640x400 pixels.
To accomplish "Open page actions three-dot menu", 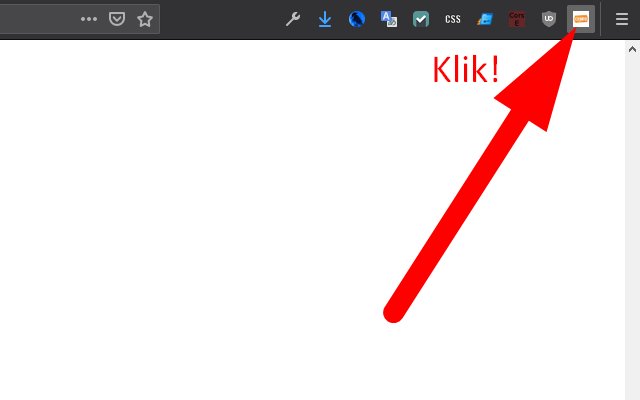I will (x=89, y=19).
